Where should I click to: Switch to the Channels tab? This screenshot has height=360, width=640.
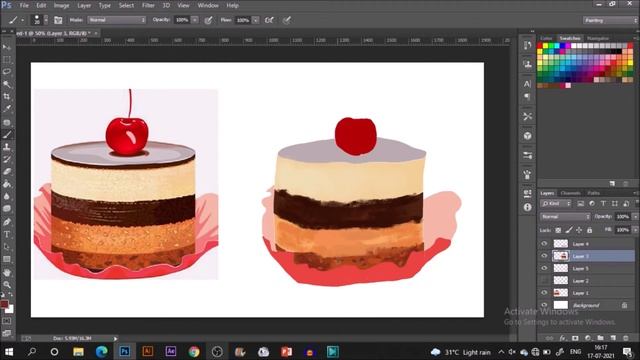(x=570, y=193)
